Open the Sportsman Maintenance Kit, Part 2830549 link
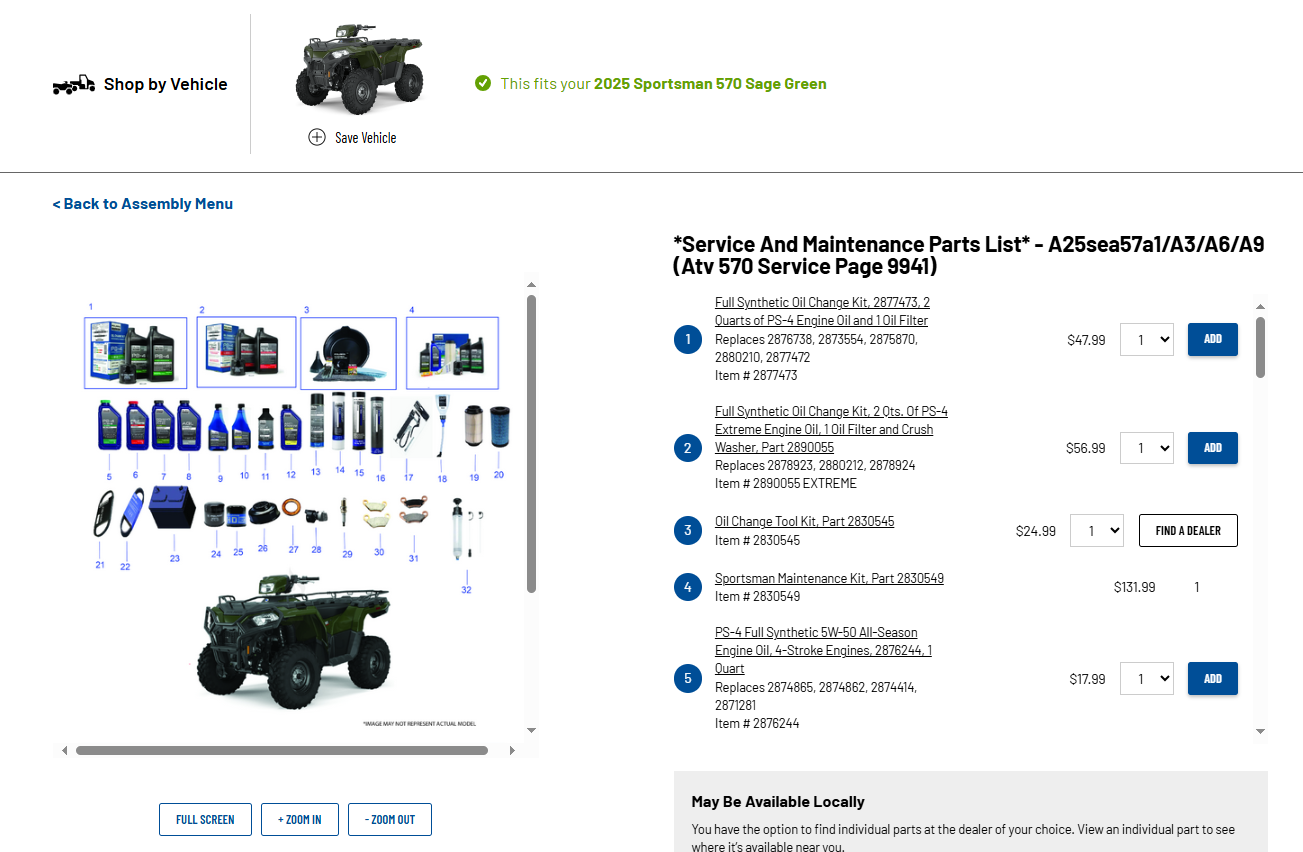1303x852 pixels. [x=829, y=578]
